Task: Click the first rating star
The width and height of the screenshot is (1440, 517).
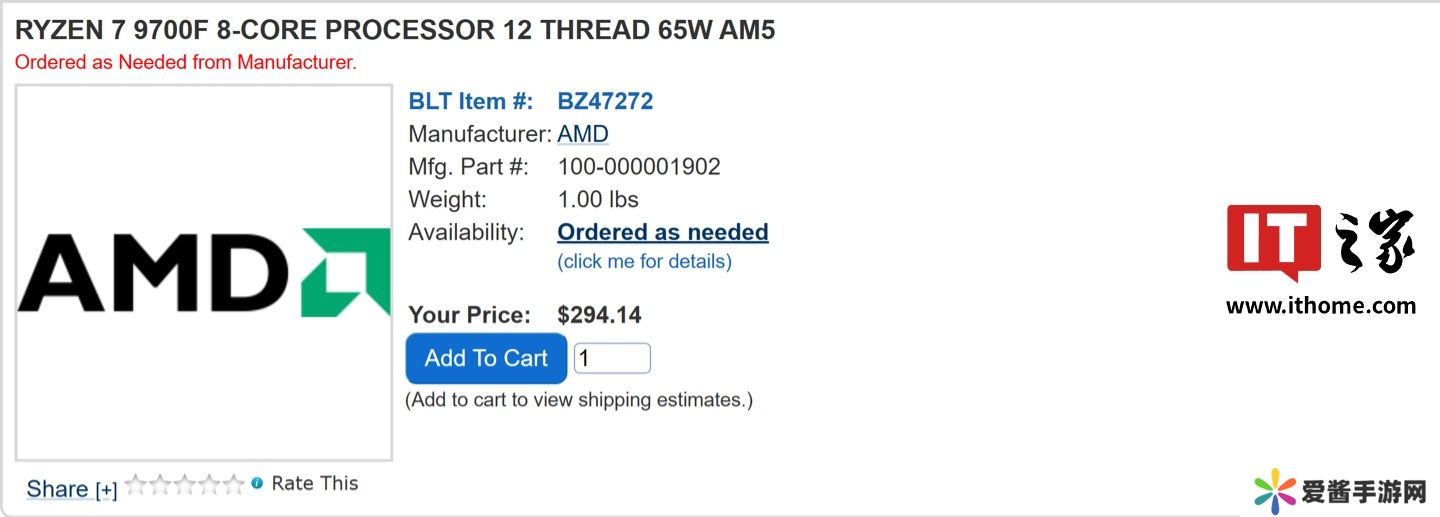Action: (x=135, y=485)
